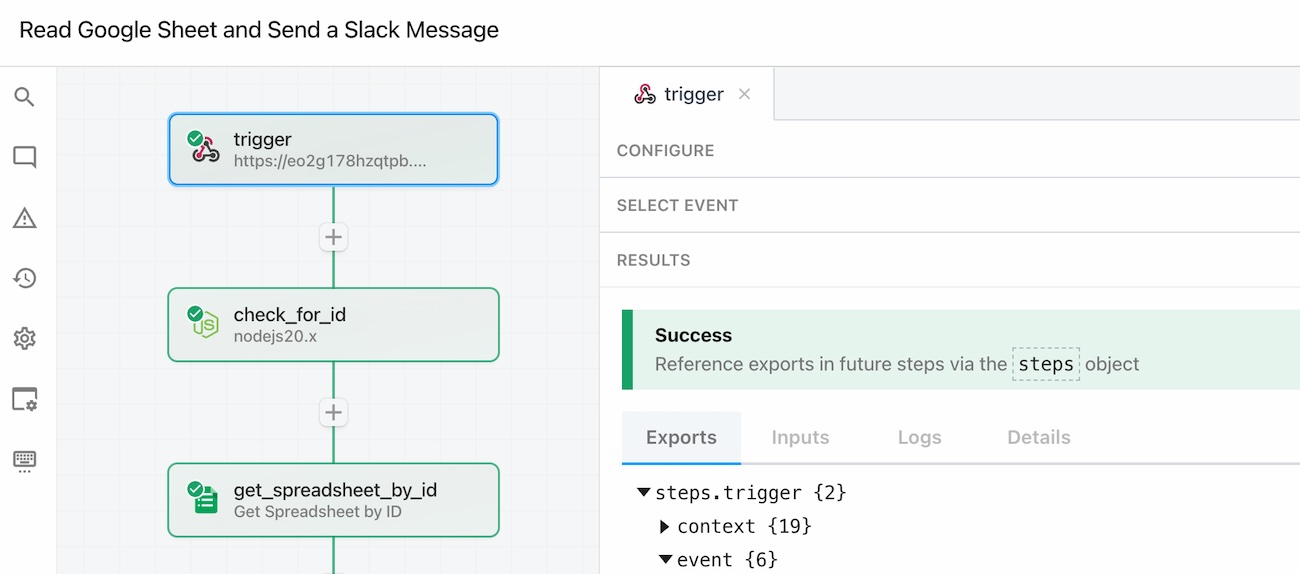Image resolution: width=1300 pixels, height=574 pixels.
Task: Close the trigger panel tab
Action: 744,94
